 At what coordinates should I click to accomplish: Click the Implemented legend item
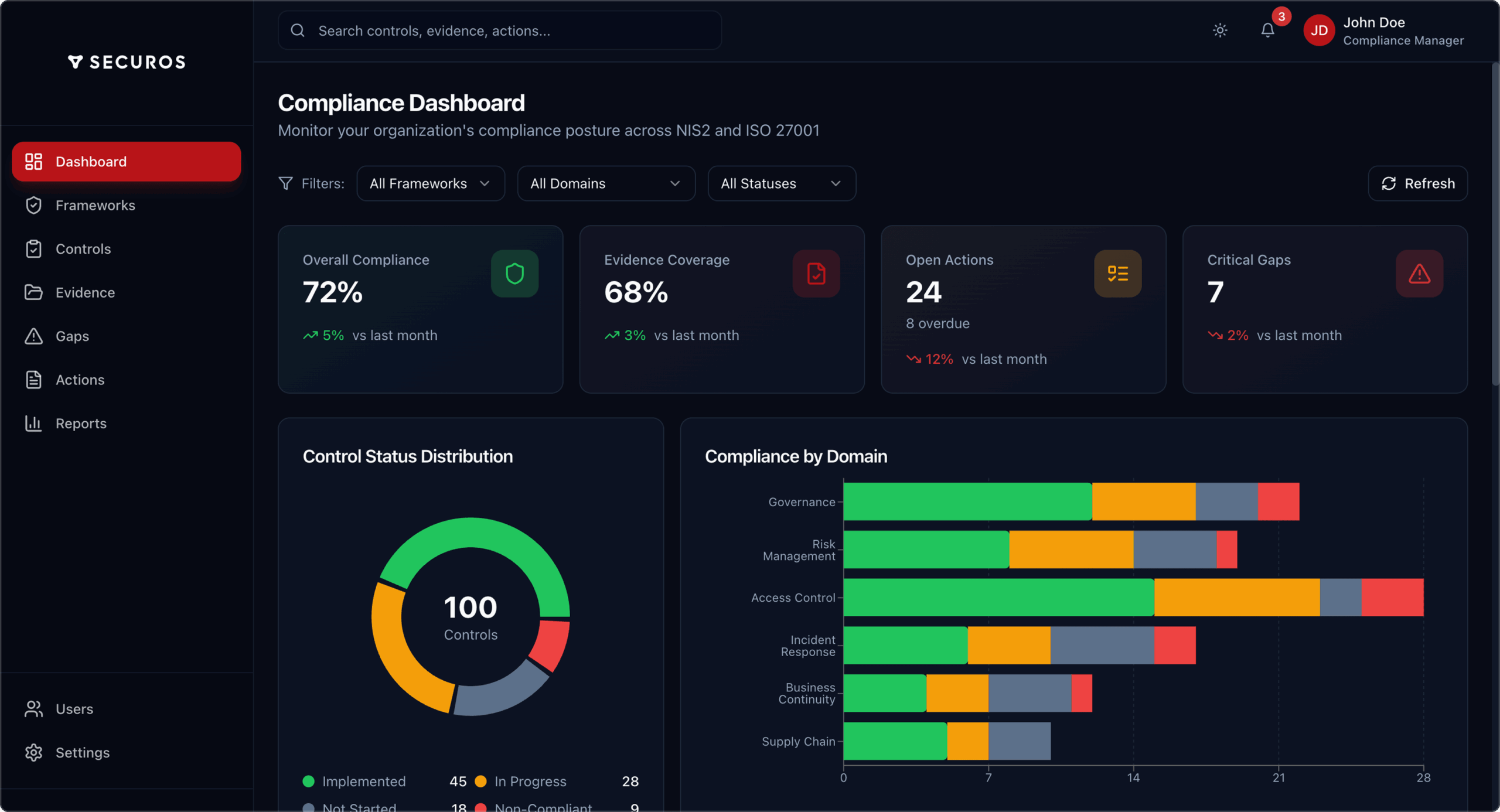(x=363, y=781)
